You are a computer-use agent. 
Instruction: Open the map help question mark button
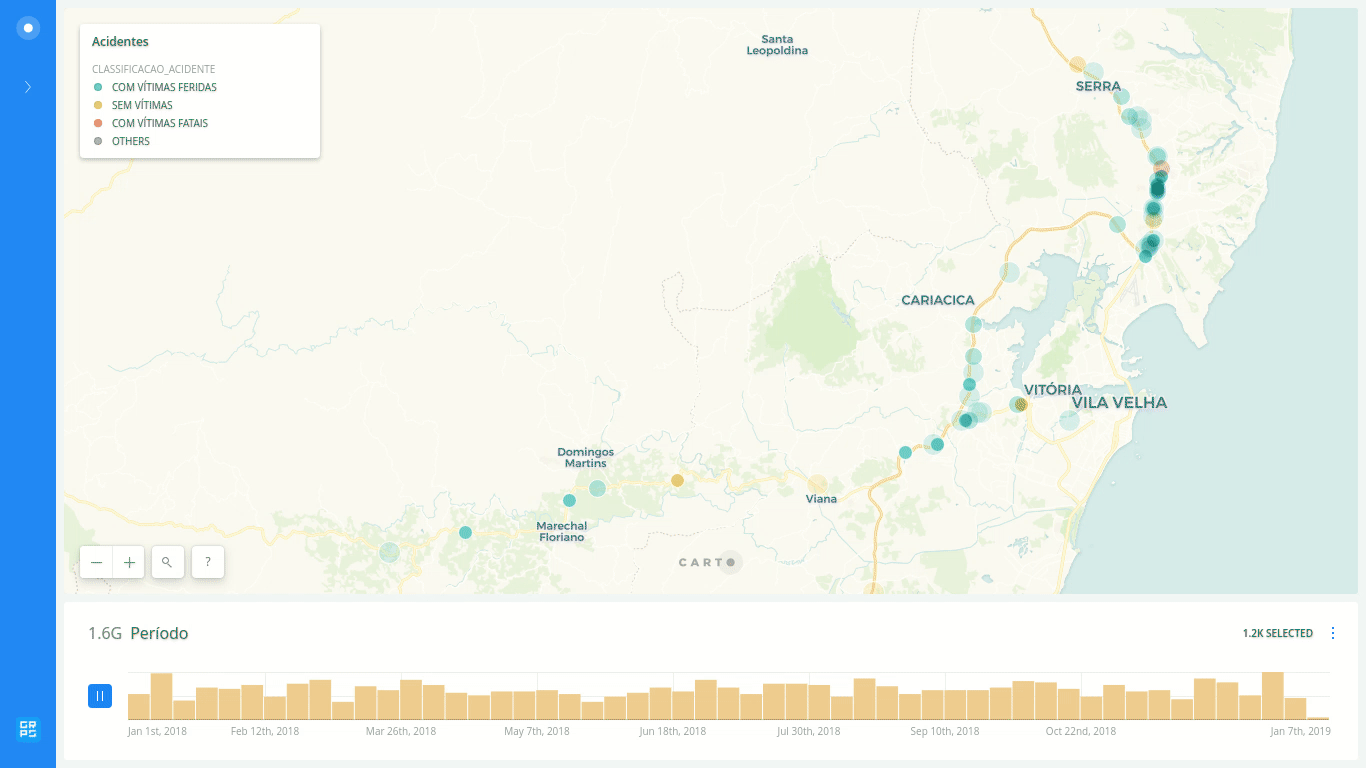[x=207, y=562]
